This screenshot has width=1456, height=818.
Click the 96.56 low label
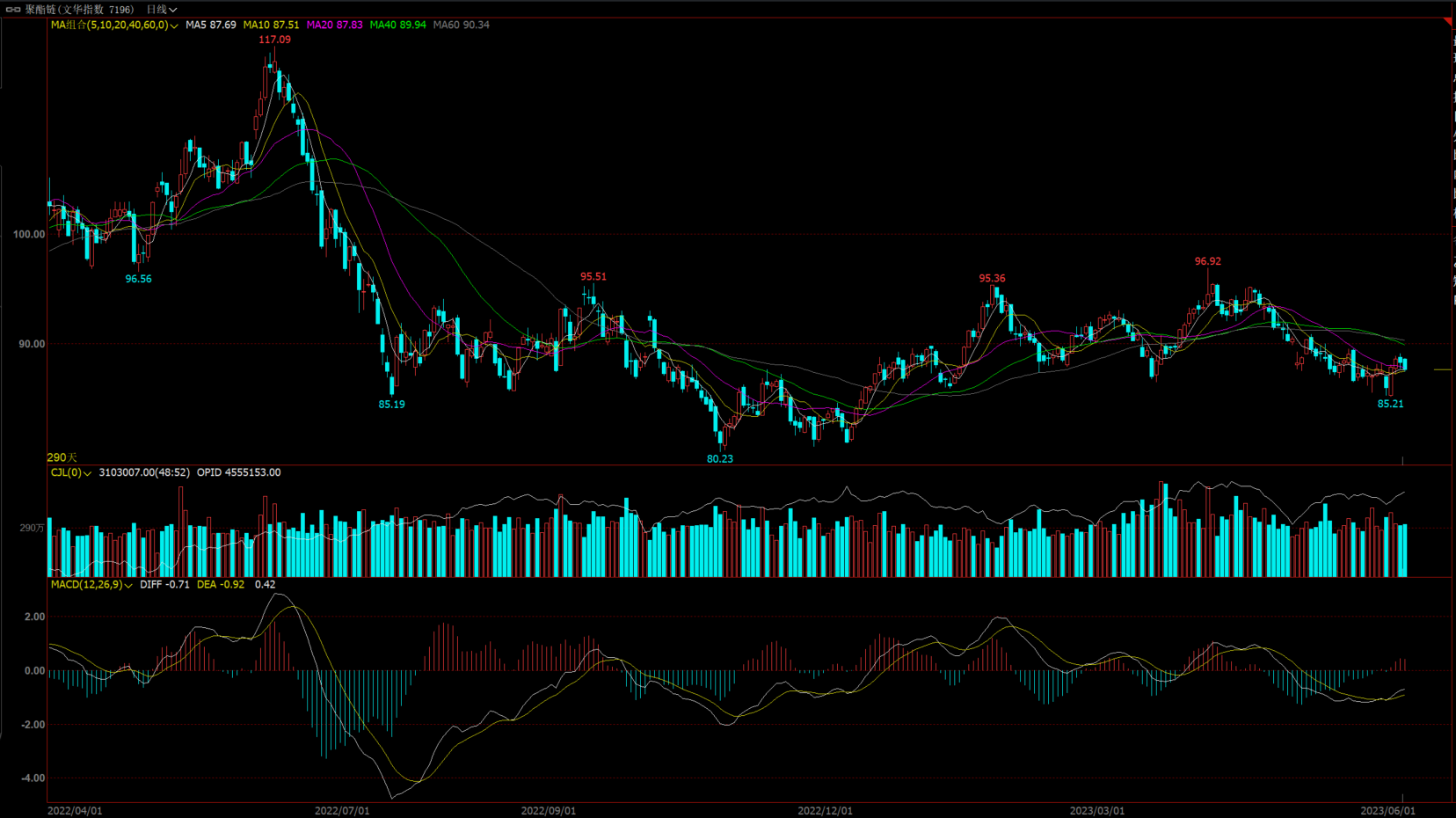(138, 279)
